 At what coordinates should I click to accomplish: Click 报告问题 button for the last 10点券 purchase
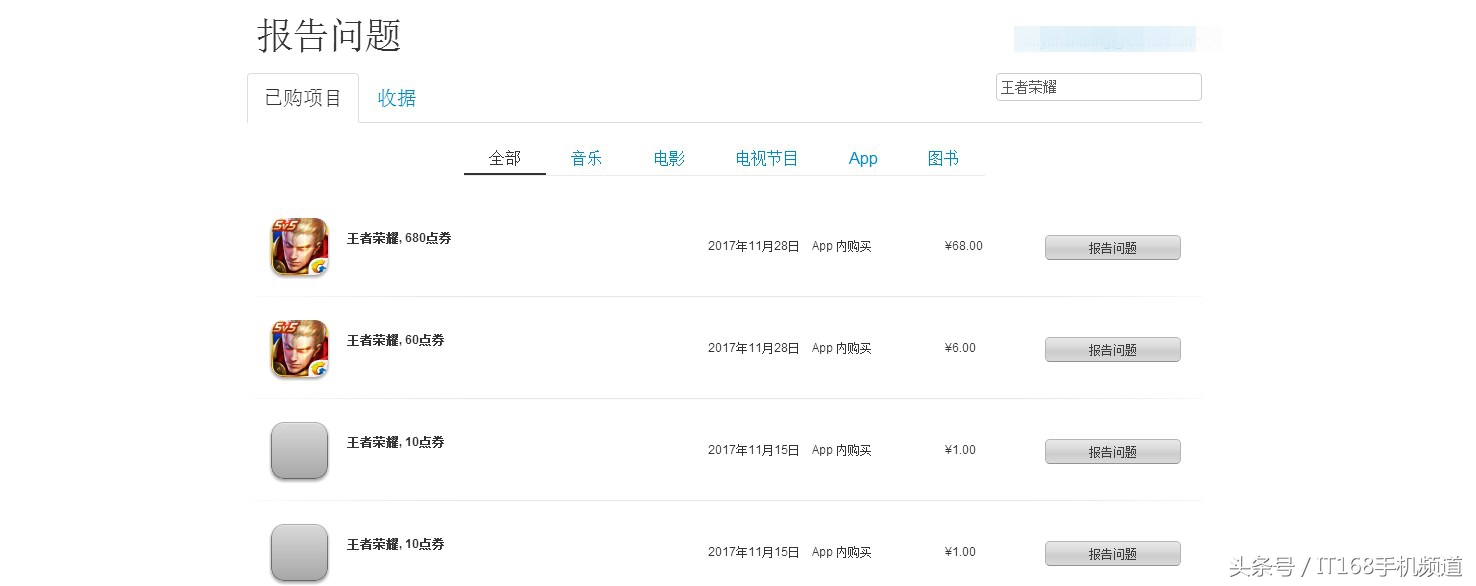pos(1112,553)
